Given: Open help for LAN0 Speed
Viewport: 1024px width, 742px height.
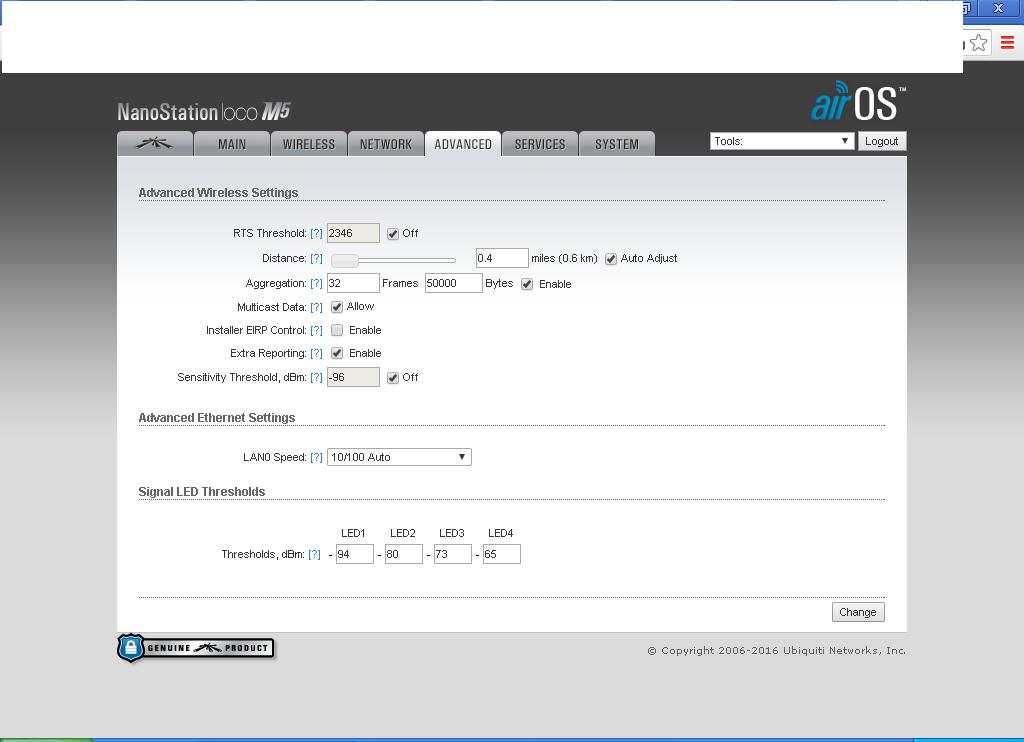Looking at the screenshot, I should tap(316, 457).
